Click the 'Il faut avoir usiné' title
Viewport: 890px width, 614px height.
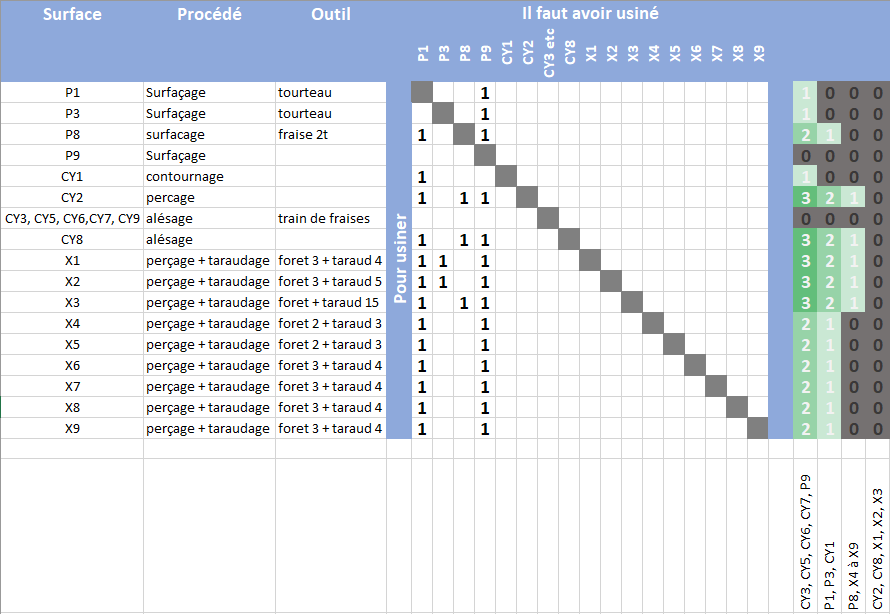(x=590, y=13)
